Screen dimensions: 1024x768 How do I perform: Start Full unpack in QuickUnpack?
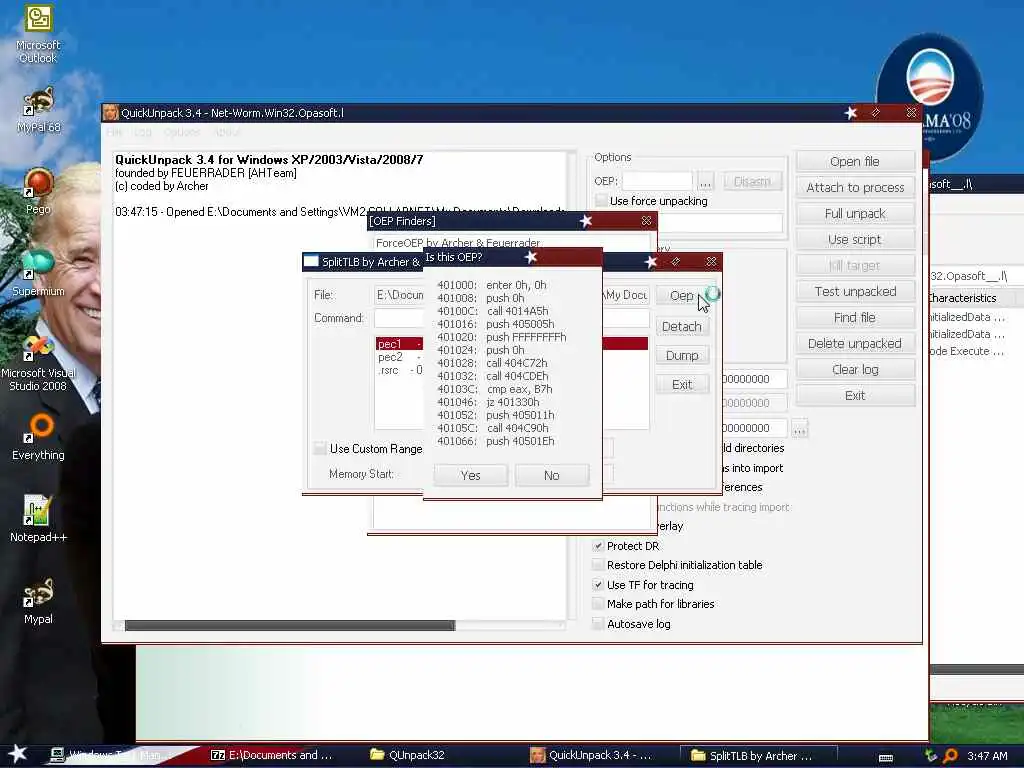pos(855,214)
